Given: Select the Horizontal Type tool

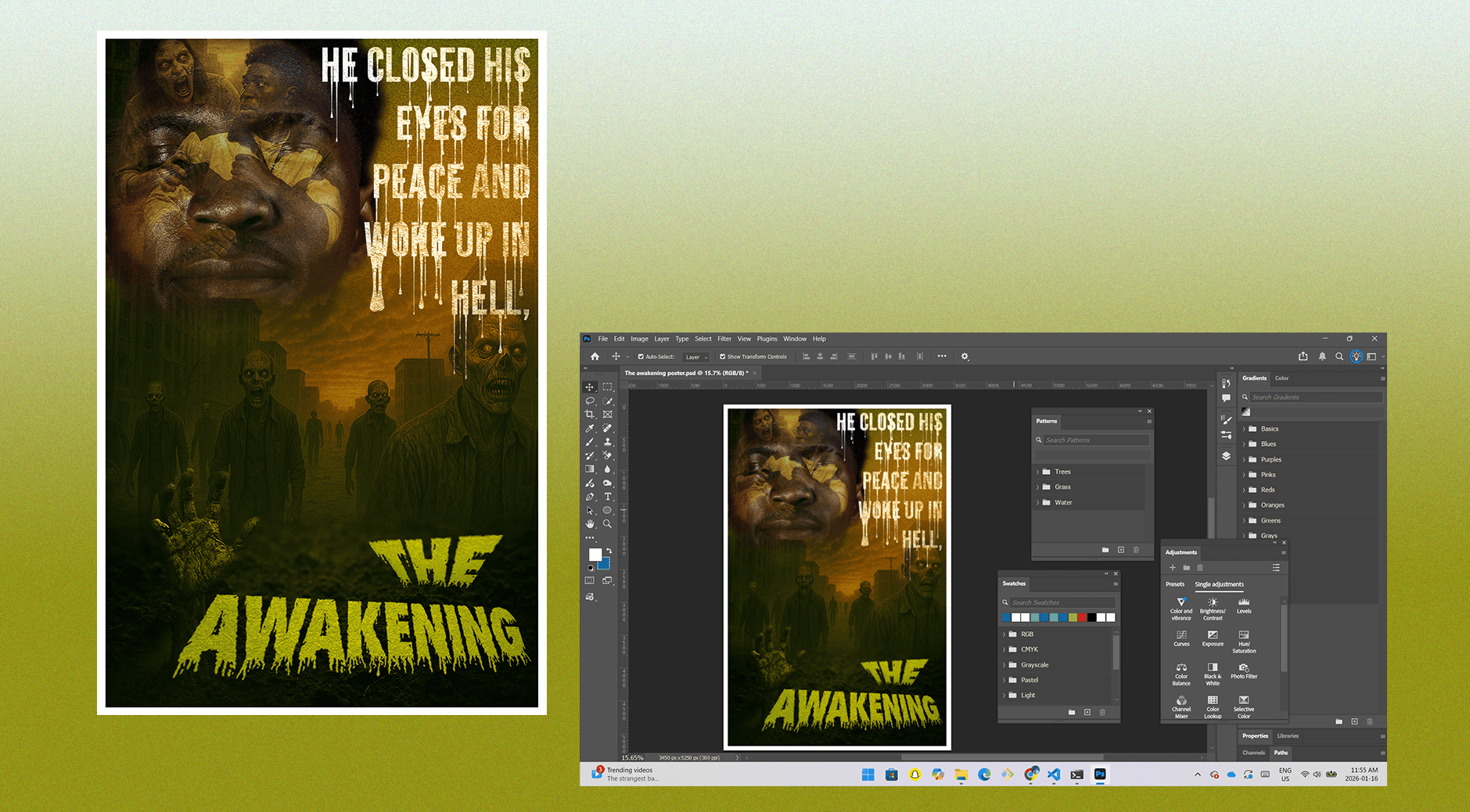Looking at the screenshot, I should tap(607, 497).
